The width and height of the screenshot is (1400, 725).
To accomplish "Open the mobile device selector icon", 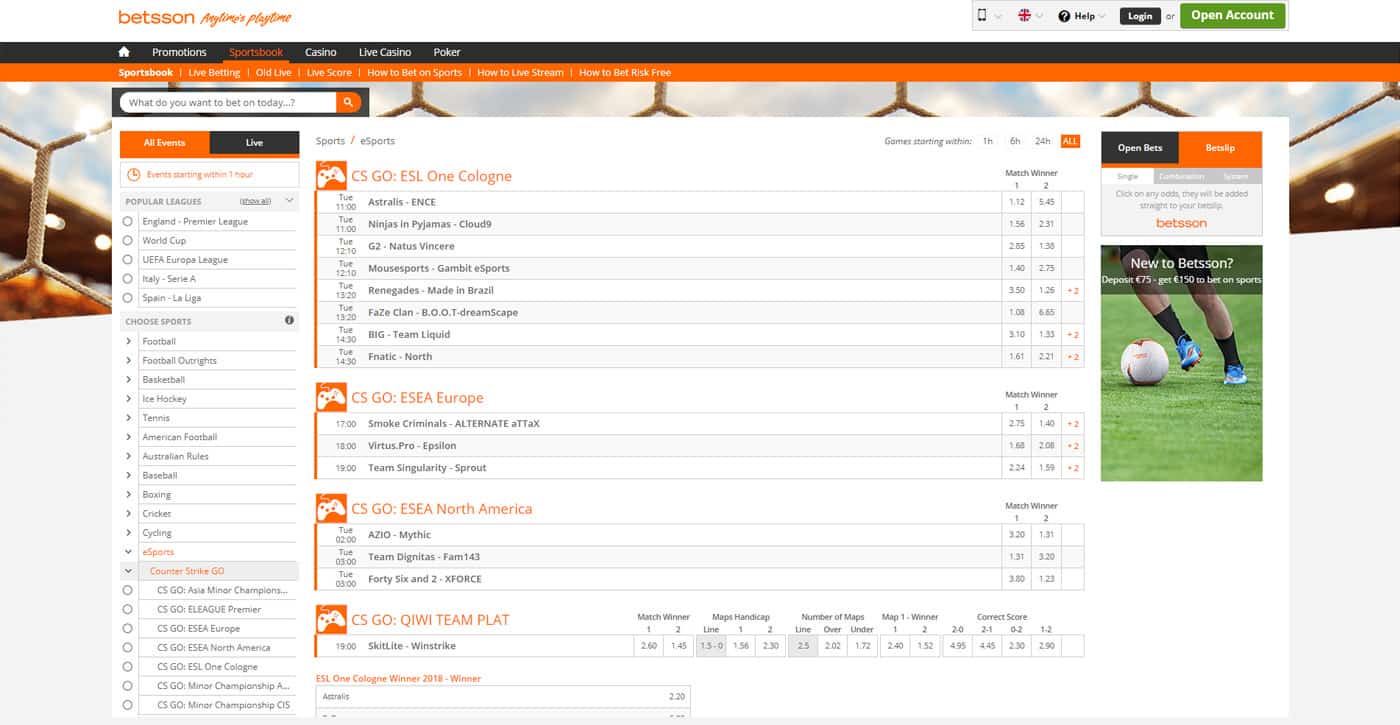I will [982, 16].
